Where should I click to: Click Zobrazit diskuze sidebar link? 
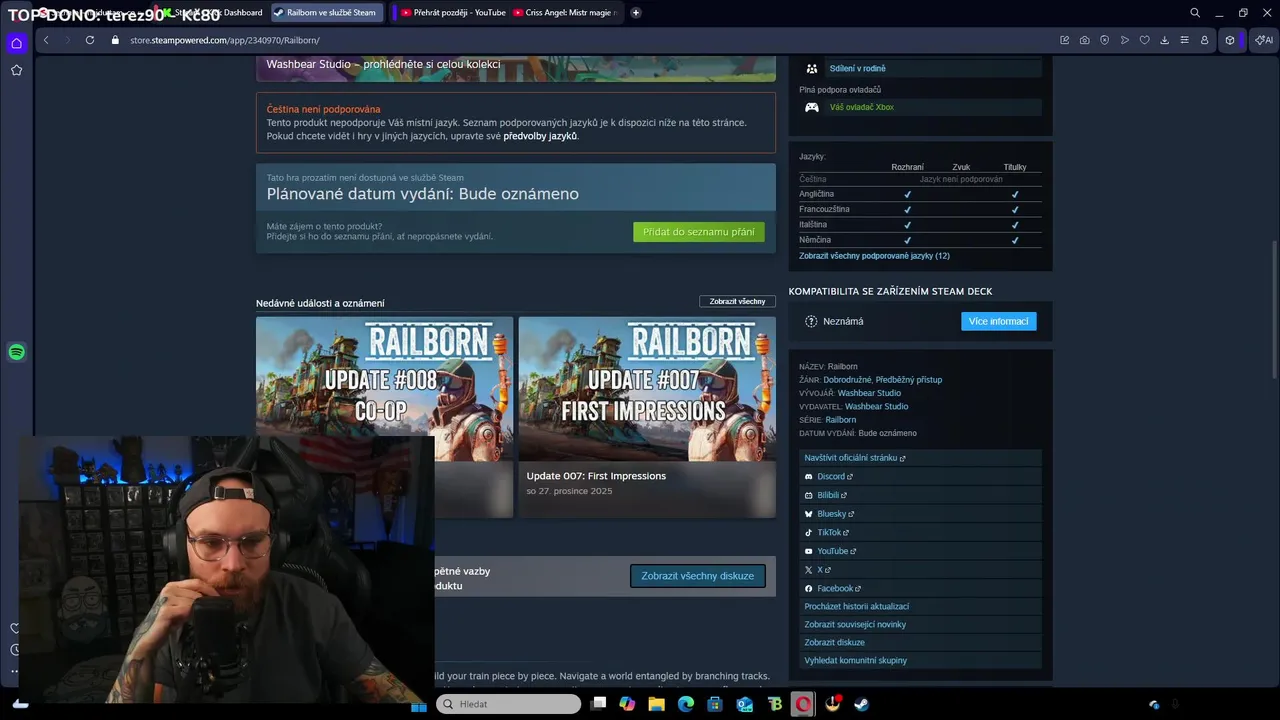(920, 642)
